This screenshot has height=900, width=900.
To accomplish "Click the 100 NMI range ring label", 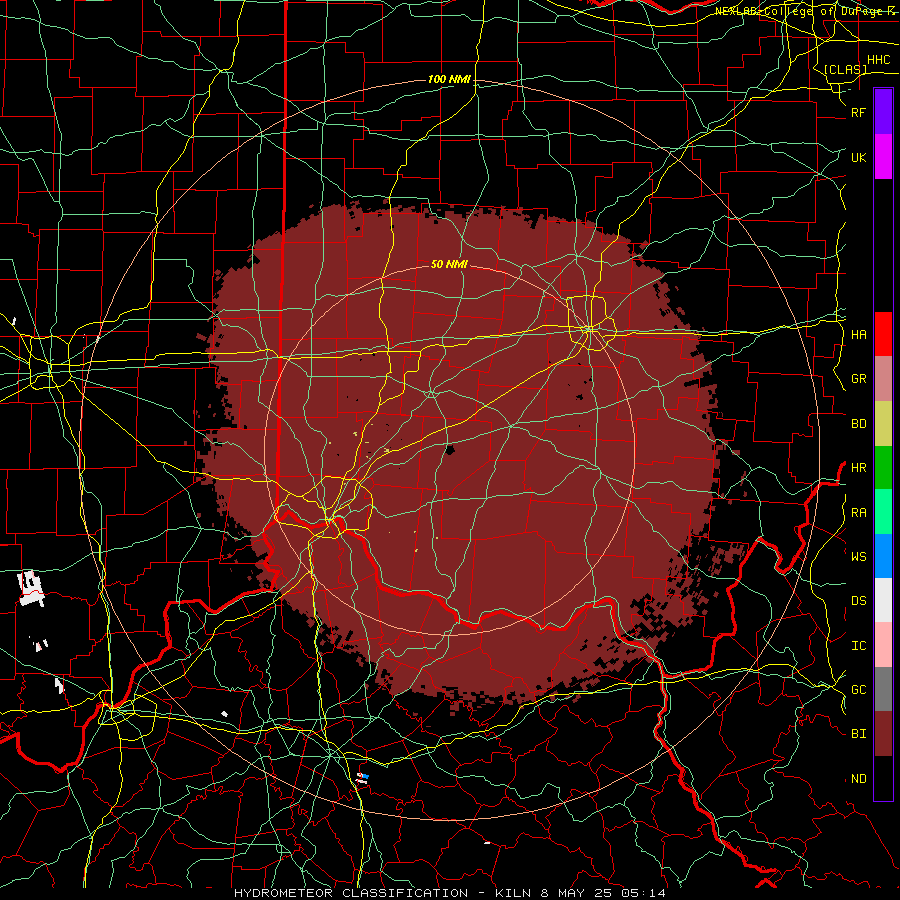I will [x=449, y=79].
